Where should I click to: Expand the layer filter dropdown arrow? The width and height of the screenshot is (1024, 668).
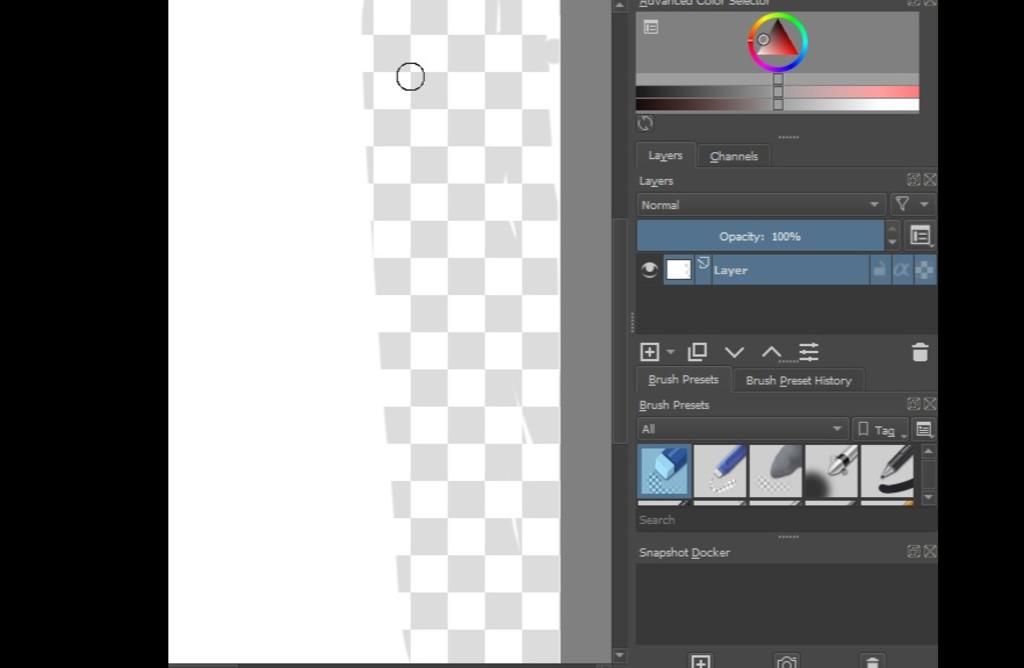[x=924, y=204]
